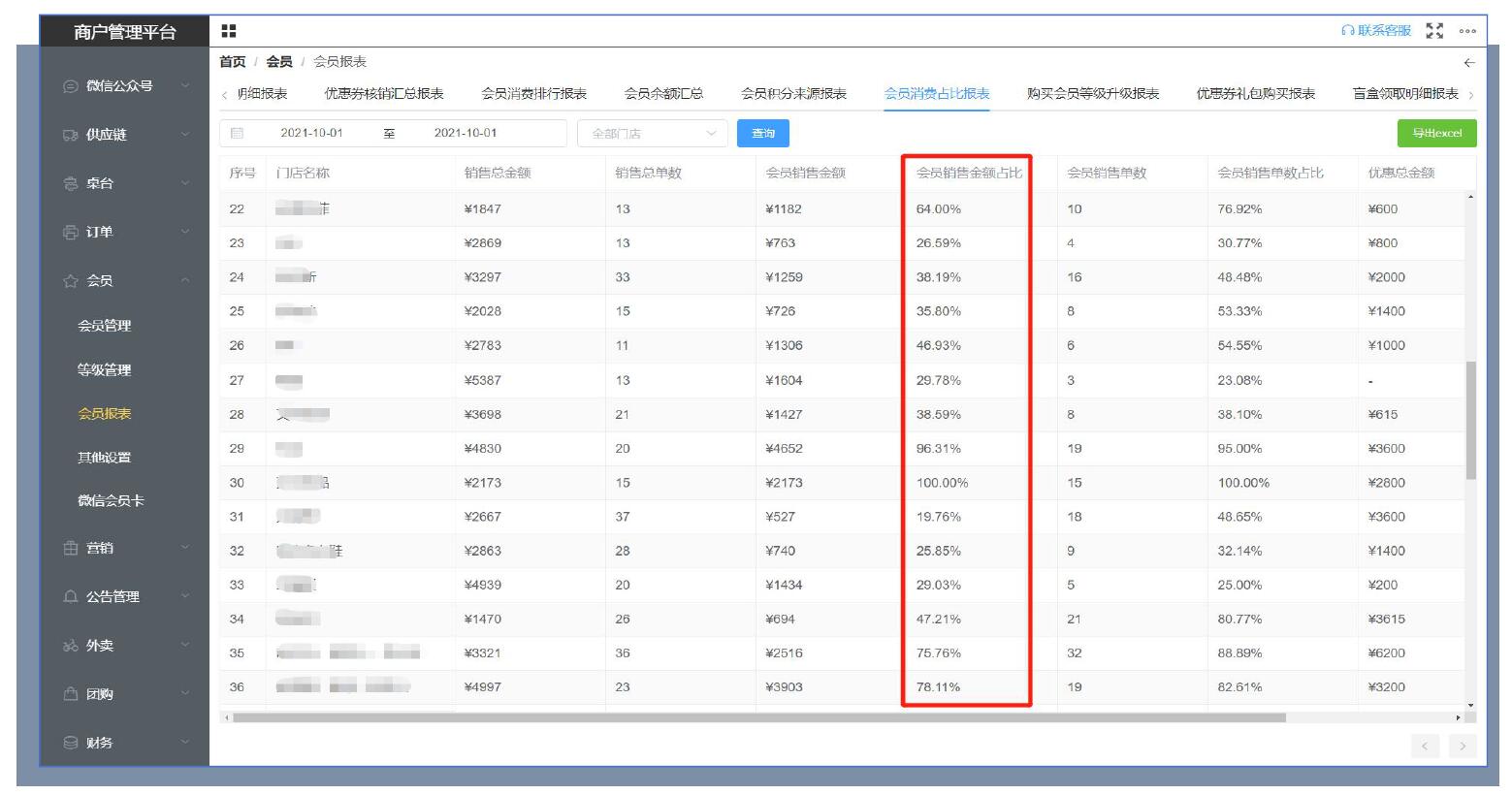Click the back arrow icon near breadcrumb
This screenshot has width=1512, height=795.
[1468, 62]
